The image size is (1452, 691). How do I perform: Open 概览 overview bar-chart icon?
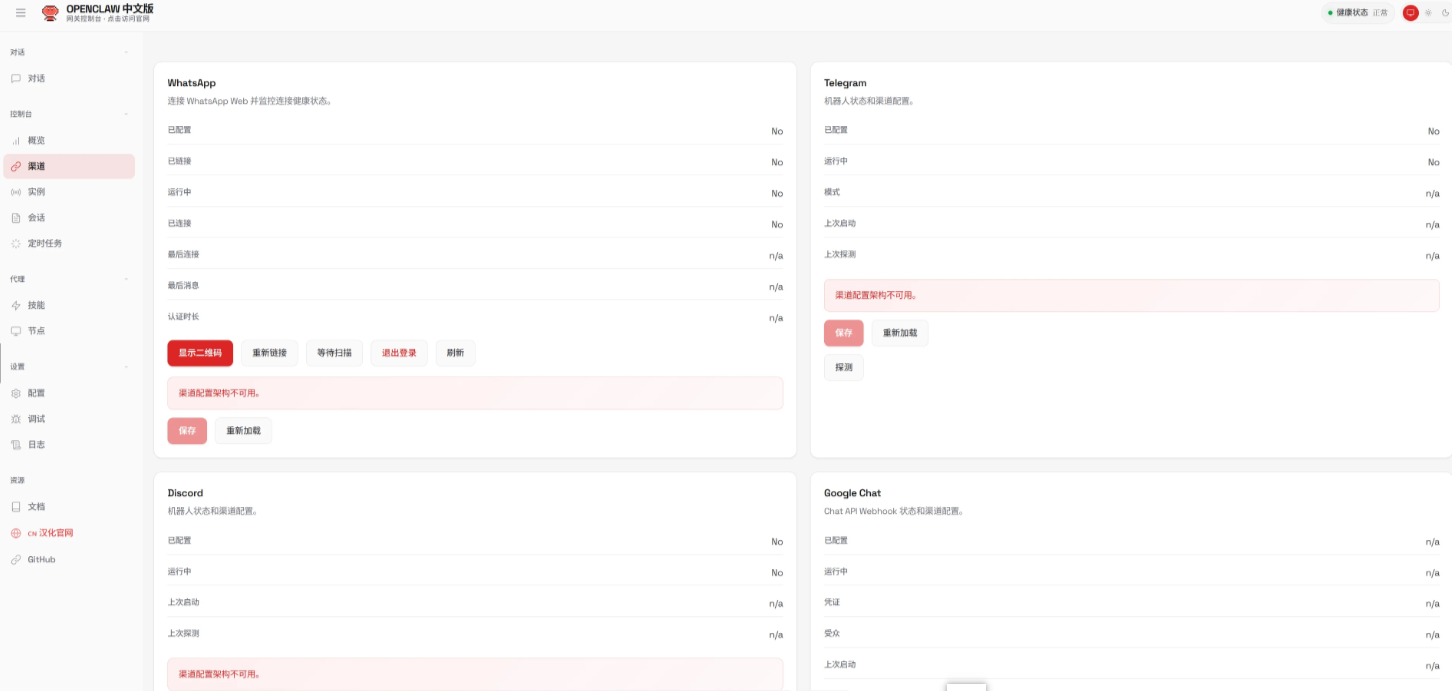point(15,141)
